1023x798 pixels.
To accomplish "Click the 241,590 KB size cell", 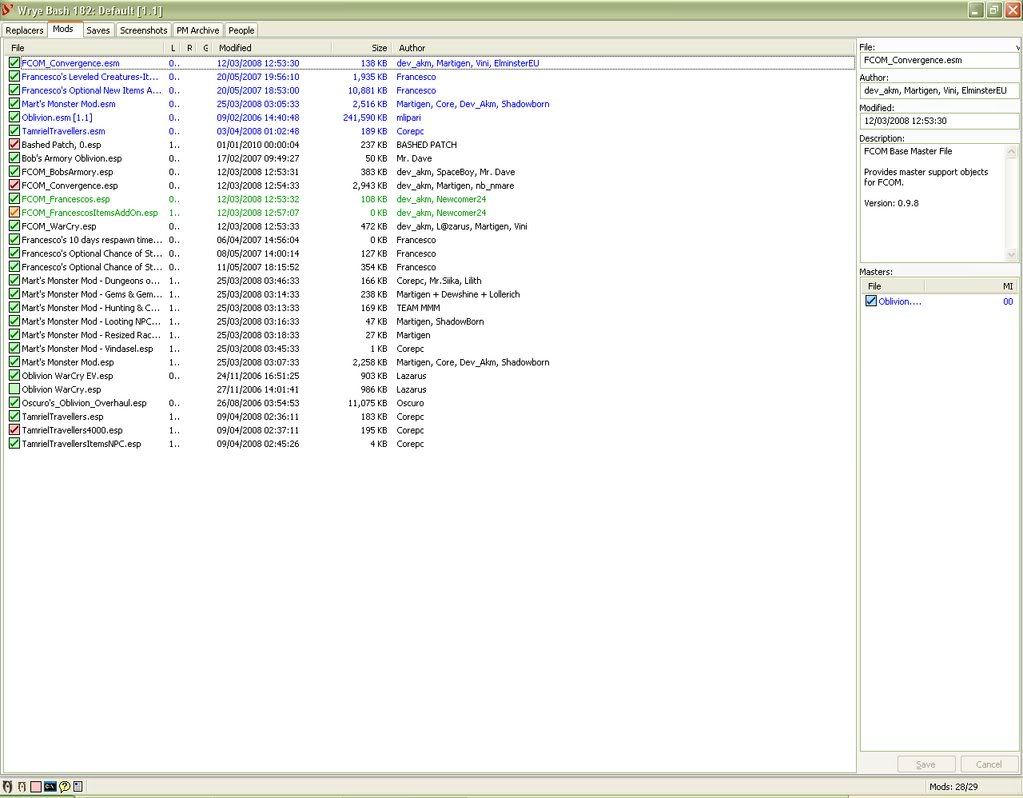I will point(365,117).
